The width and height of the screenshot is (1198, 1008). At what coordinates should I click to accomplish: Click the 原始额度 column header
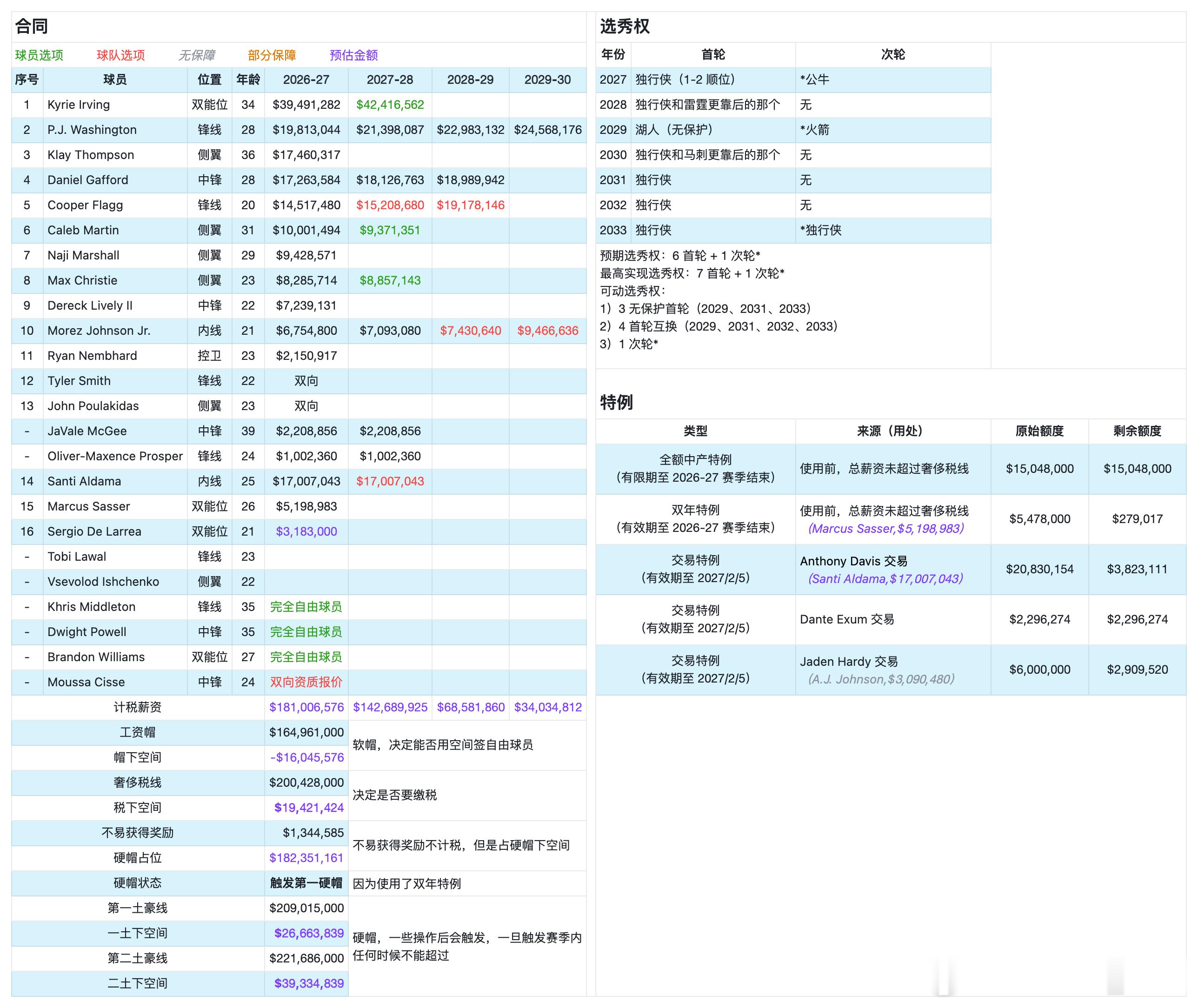tap(1040, 431)
